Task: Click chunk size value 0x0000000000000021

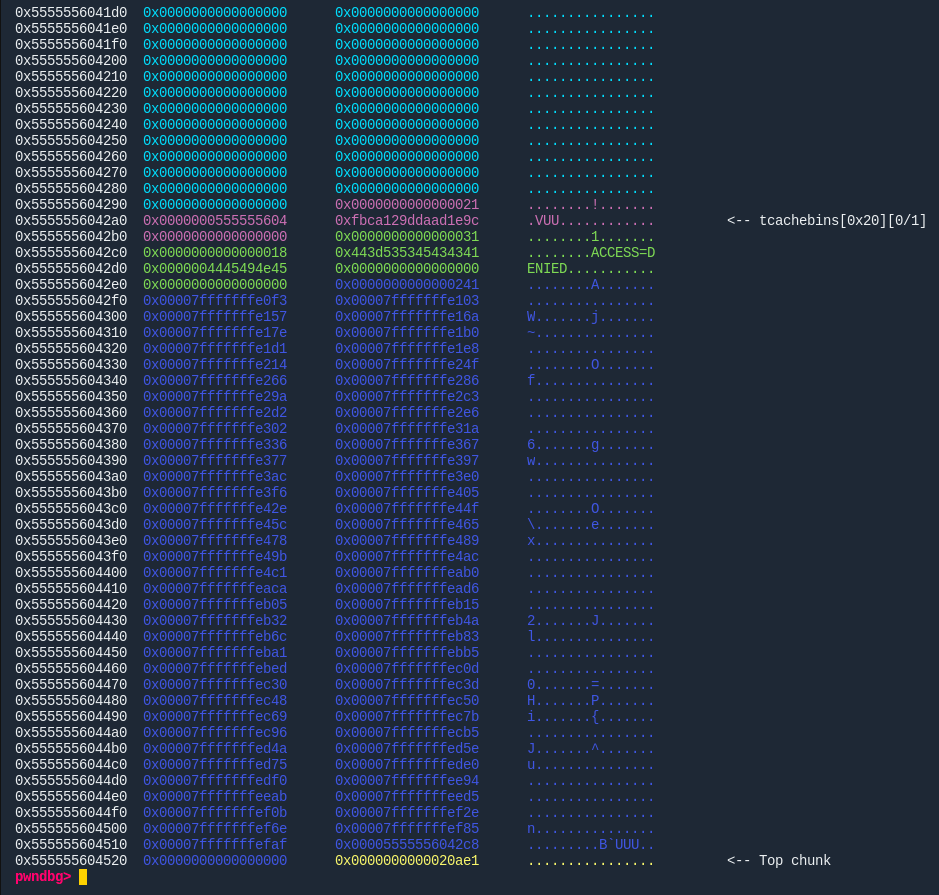Action: pos(407,204)
